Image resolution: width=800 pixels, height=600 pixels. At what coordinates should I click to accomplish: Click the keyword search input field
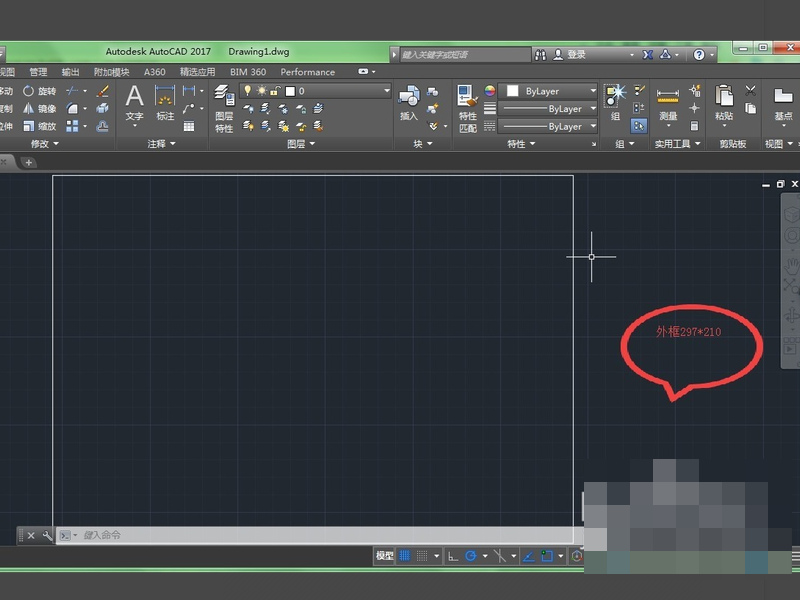coord(465,55)
